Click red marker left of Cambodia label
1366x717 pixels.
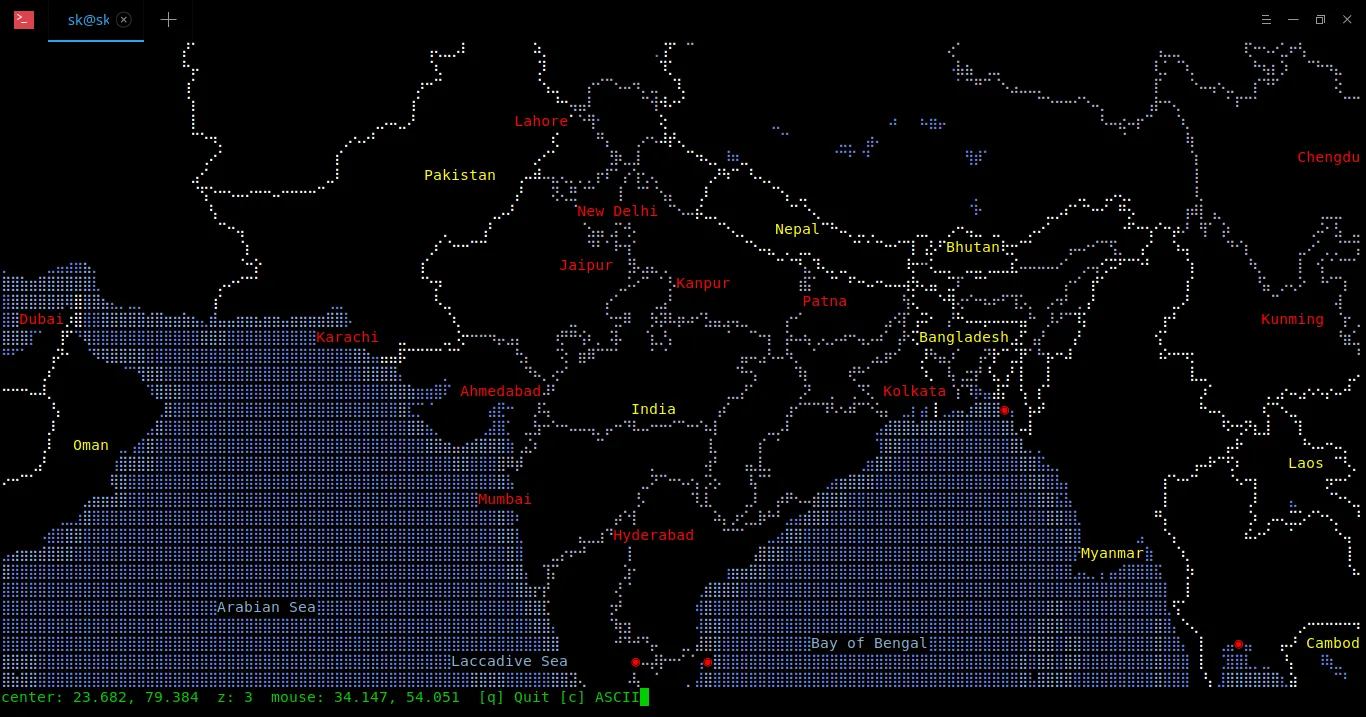point(1238,644)
